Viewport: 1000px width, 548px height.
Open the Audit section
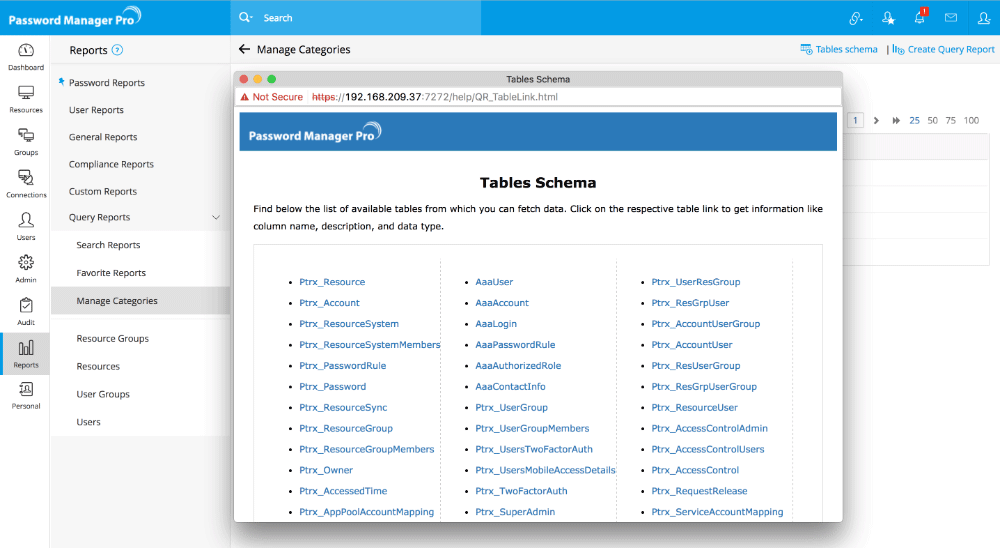pos(26,311)
